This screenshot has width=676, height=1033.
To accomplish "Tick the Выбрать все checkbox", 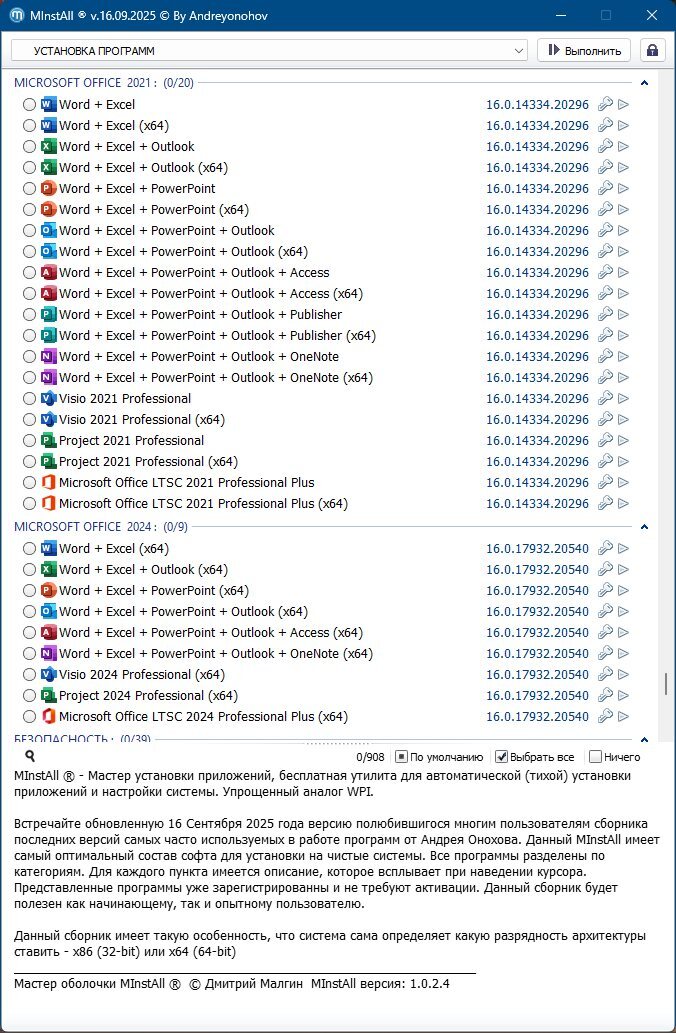I will (502, 757).
